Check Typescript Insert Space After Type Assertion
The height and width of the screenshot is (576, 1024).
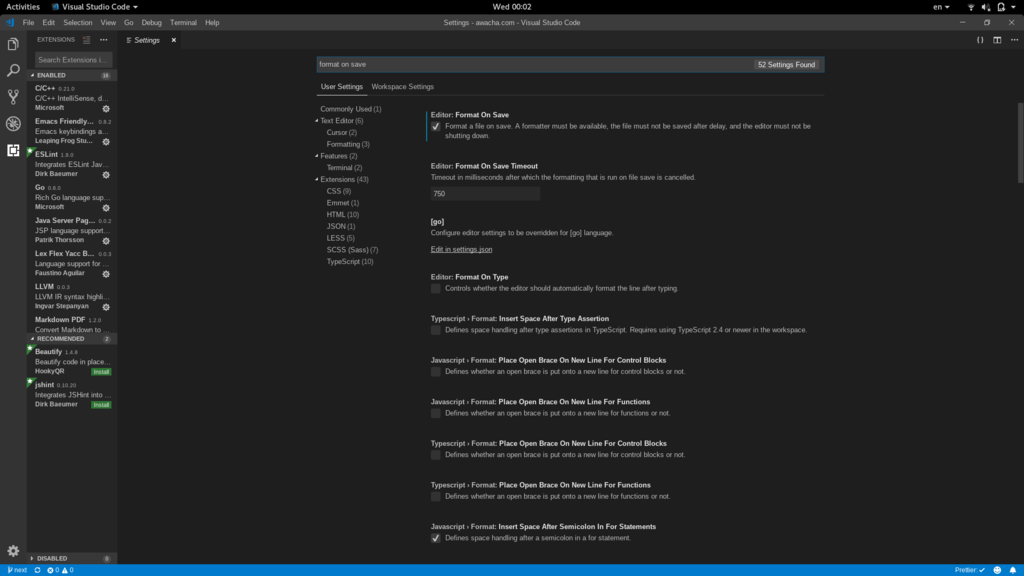point(436,330)
